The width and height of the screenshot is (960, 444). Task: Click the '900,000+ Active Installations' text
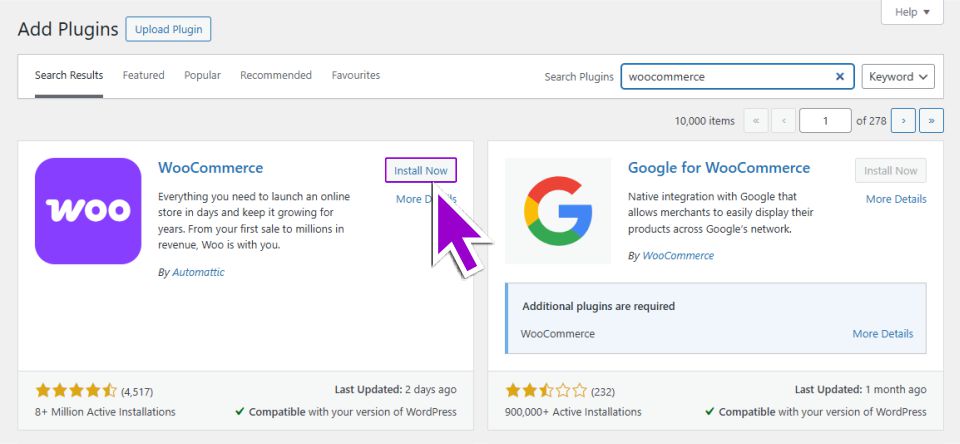click(x=573, y=412)
